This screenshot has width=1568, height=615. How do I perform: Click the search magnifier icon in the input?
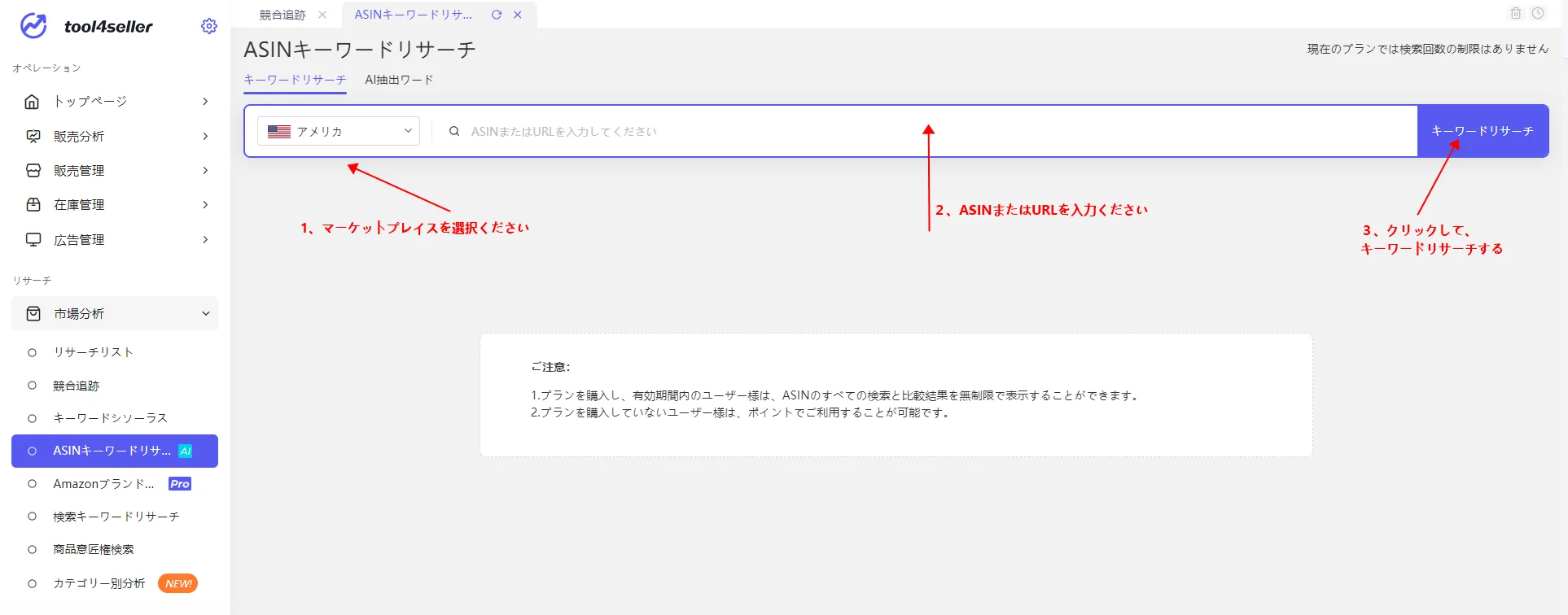click(x=454, y=131)
